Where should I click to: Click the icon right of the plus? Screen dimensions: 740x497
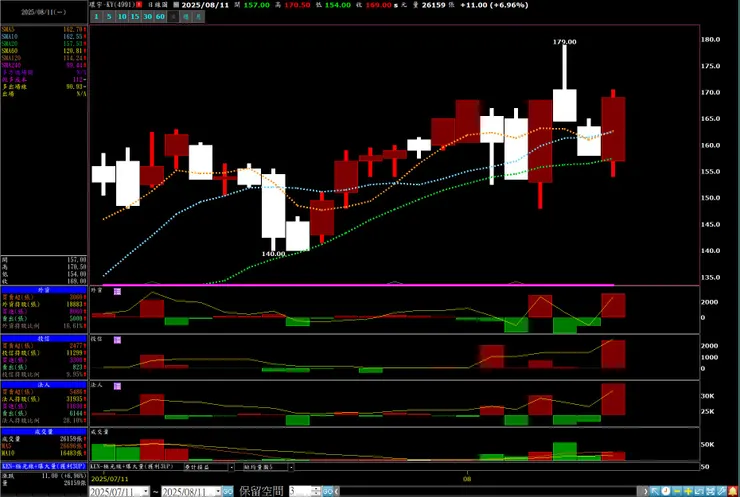pyautogui.click(x=699, y=491)
